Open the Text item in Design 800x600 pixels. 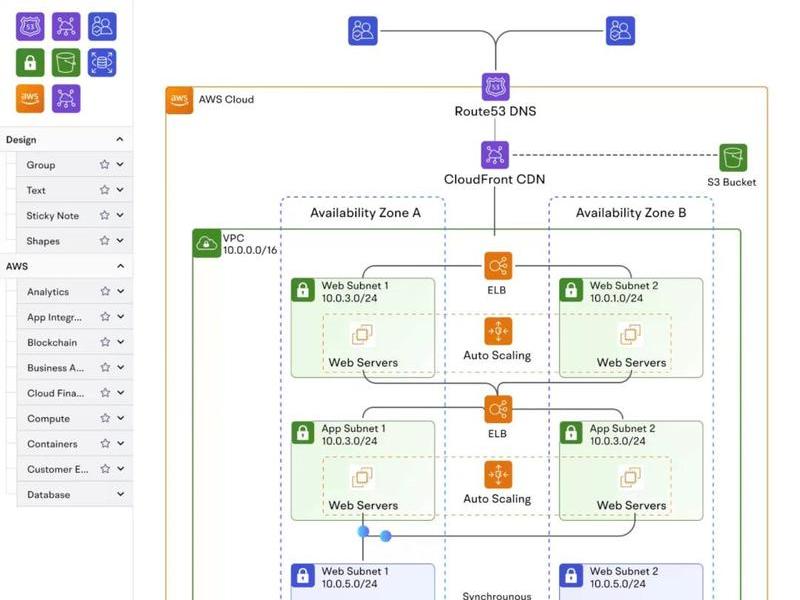74,190
